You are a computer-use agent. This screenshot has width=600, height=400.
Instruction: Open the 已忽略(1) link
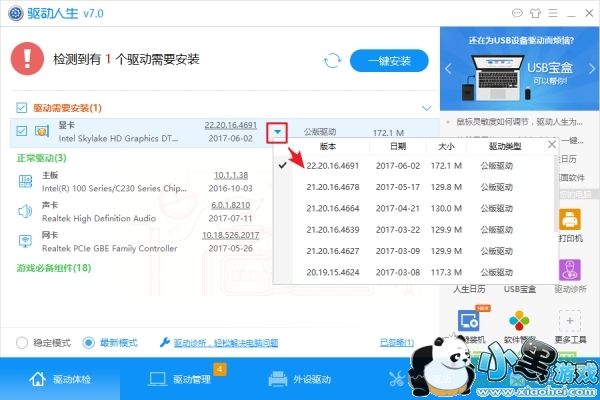point(397,342)
